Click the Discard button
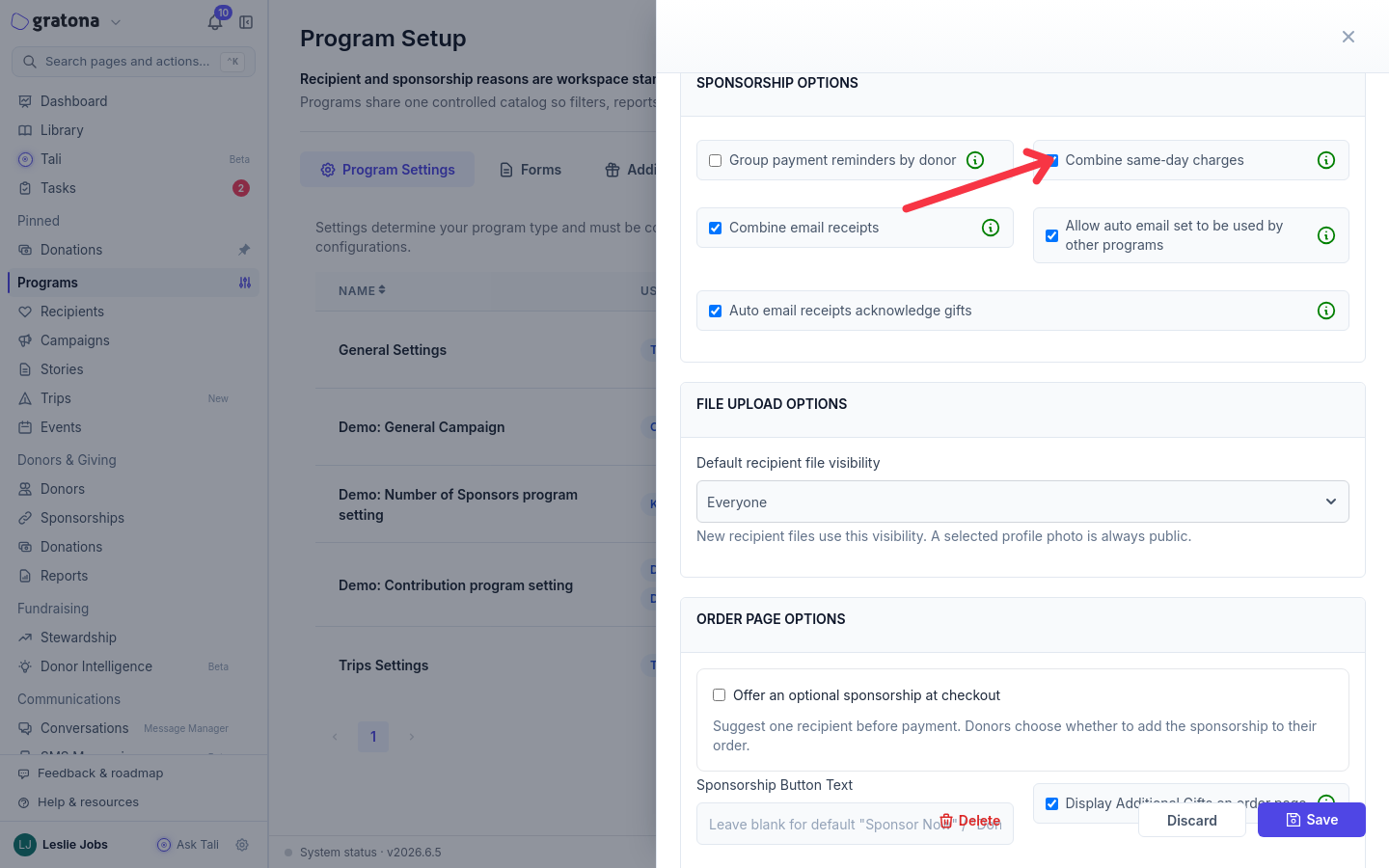The image size is (1389, 868). click(x=1192, y=820)
